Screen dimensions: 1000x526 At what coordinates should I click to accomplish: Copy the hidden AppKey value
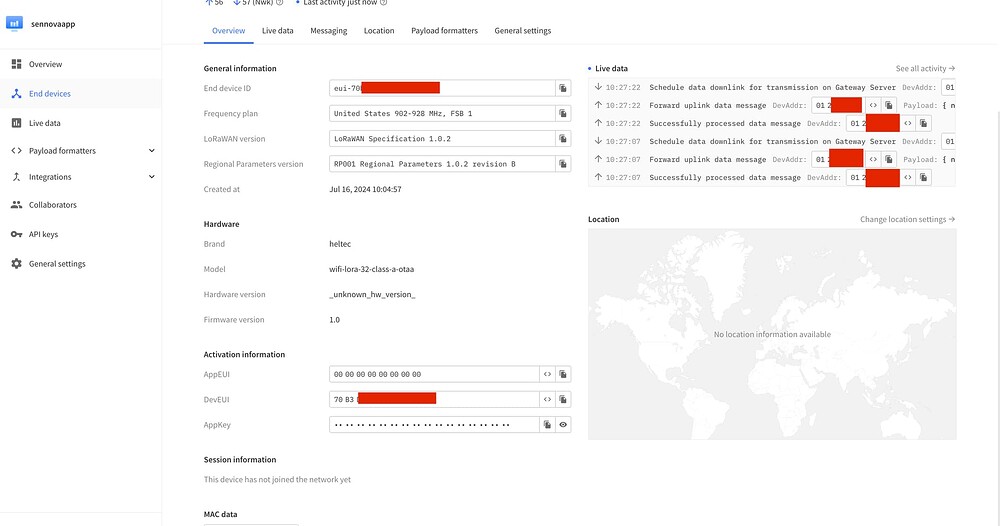[547, 425]
